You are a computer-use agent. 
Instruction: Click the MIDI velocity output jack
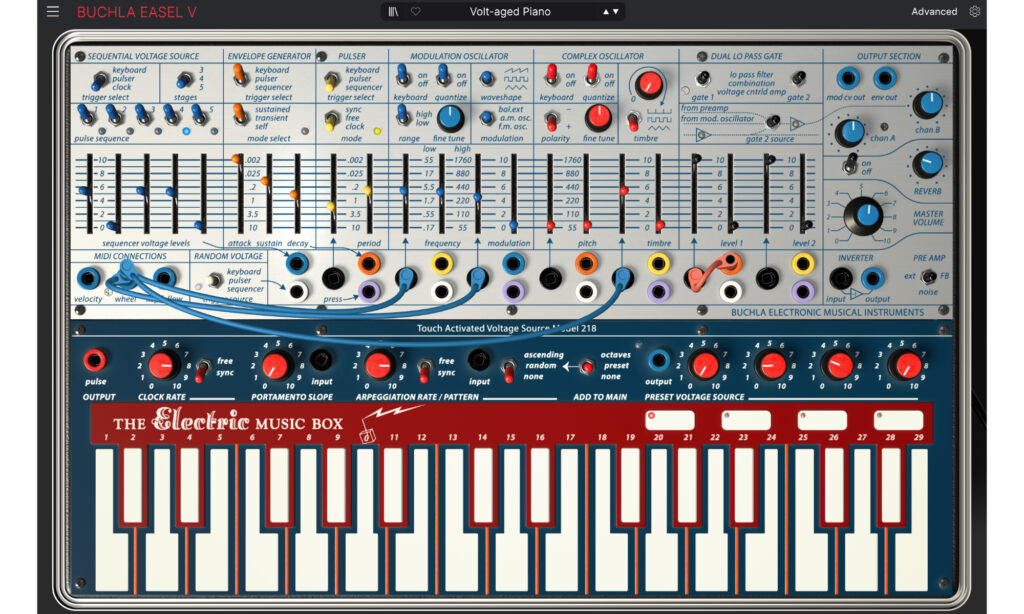[88, 277]
